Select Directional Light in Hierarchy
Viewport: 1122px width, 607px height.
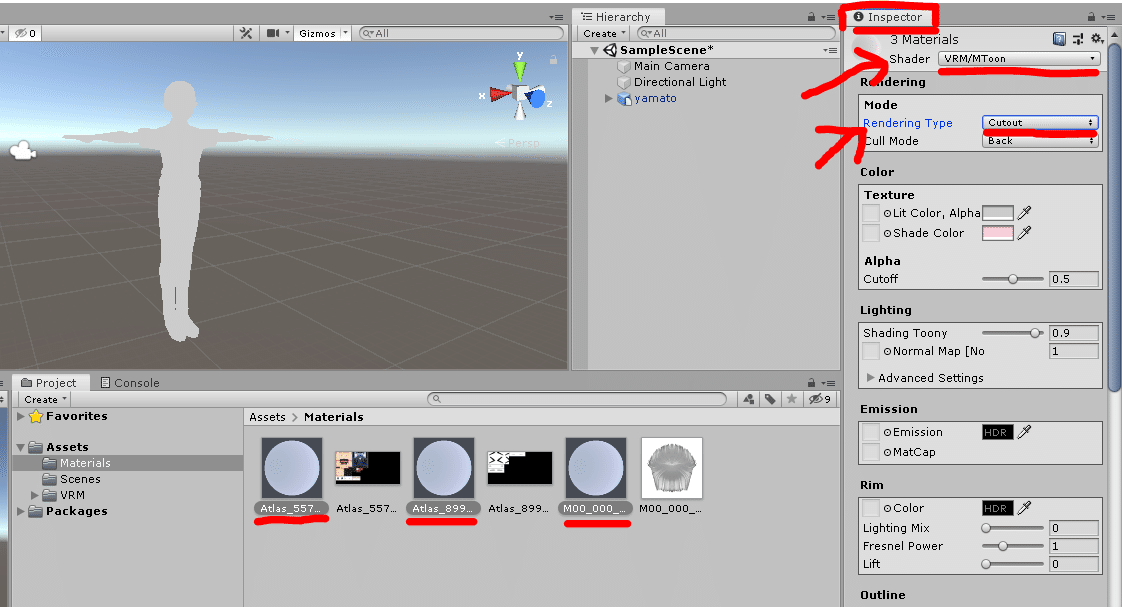680,82
